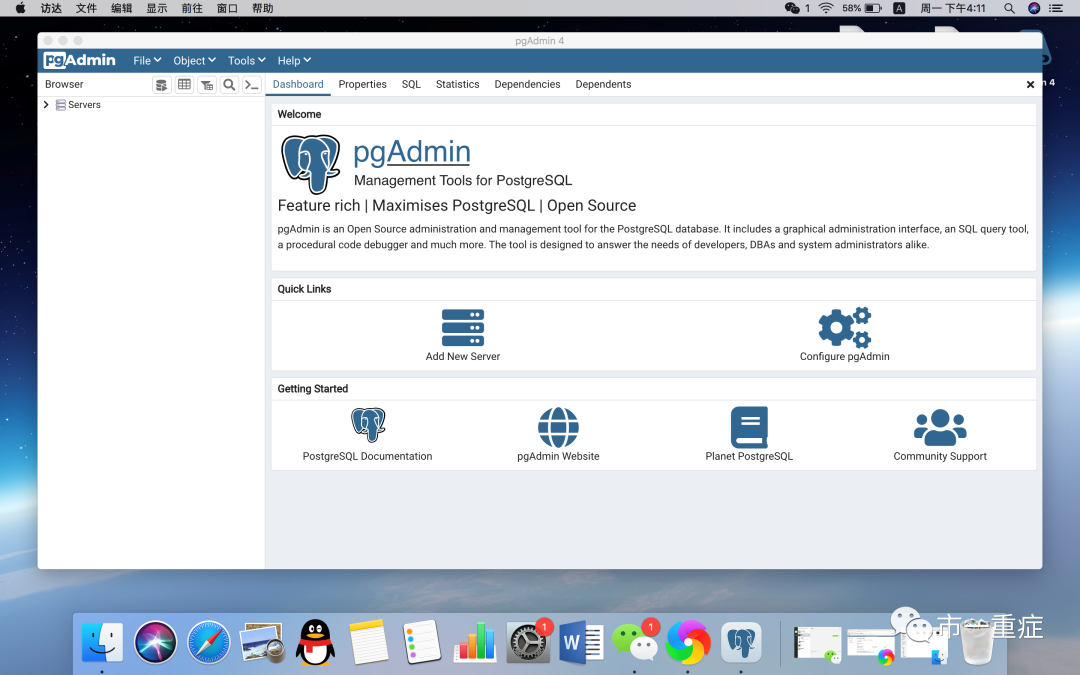The height and width of the screenshot is (675, 1080).
Task: Switch to the Dependencies tab
Action: click(x=528, y=84)
